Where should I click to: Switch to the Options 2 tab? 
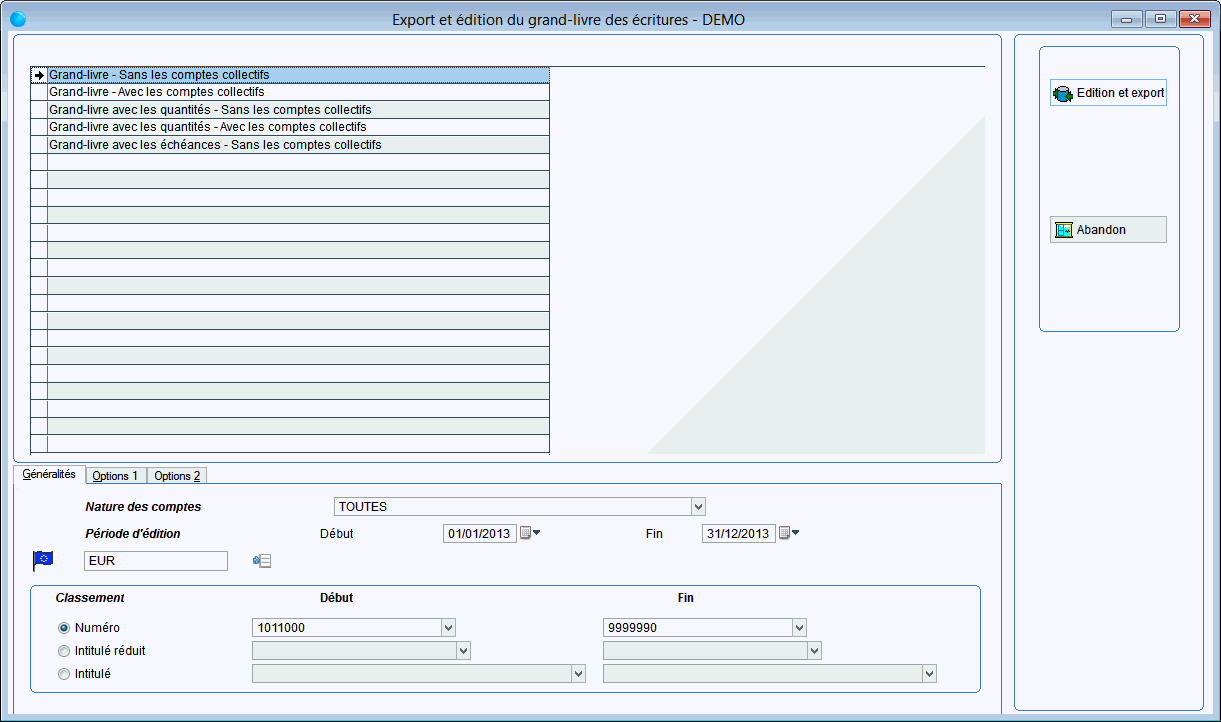177,476
